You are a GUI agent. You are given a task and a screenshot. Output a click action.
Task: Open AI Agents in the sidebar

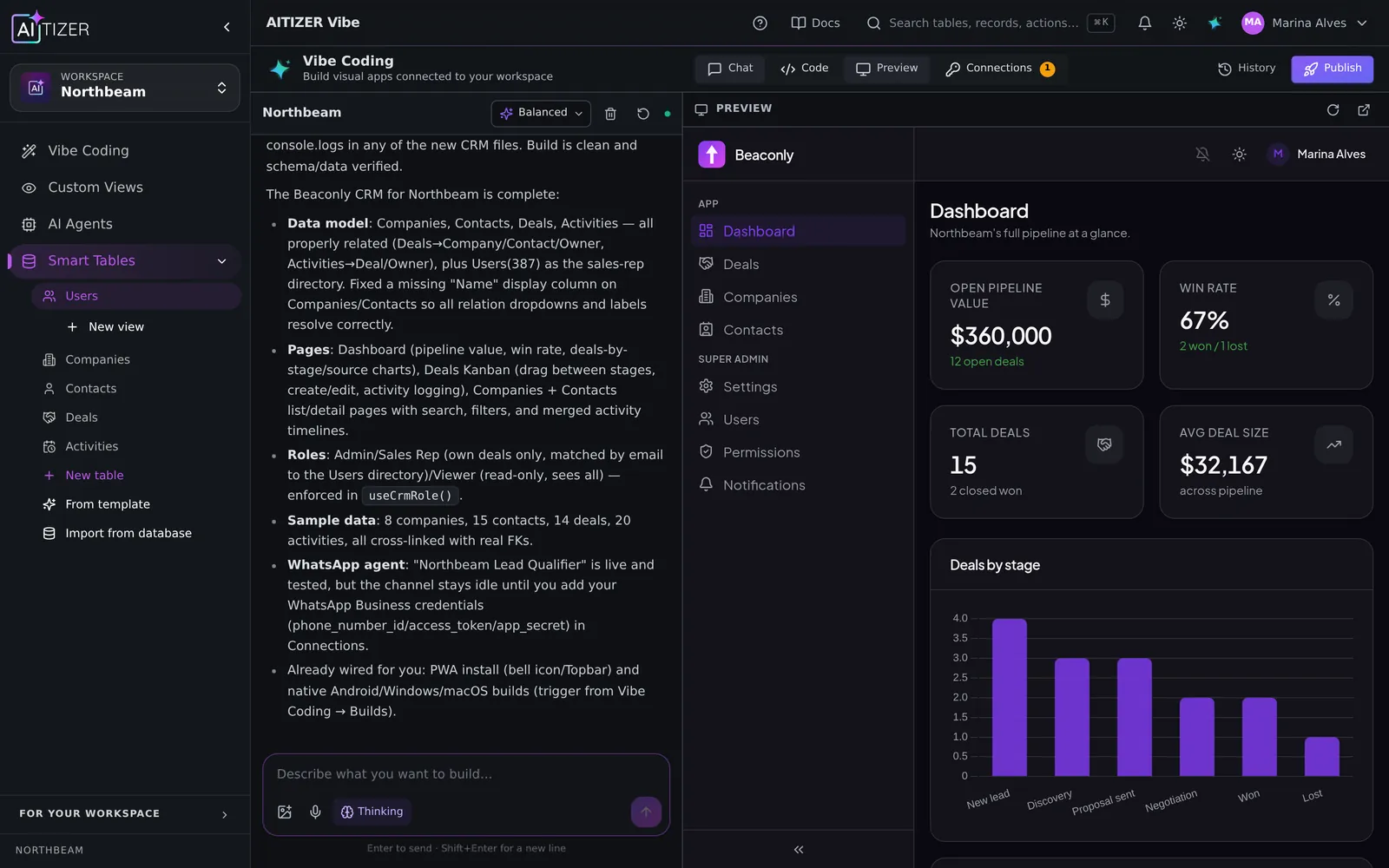pyautogui.click(x=125, y=224)
